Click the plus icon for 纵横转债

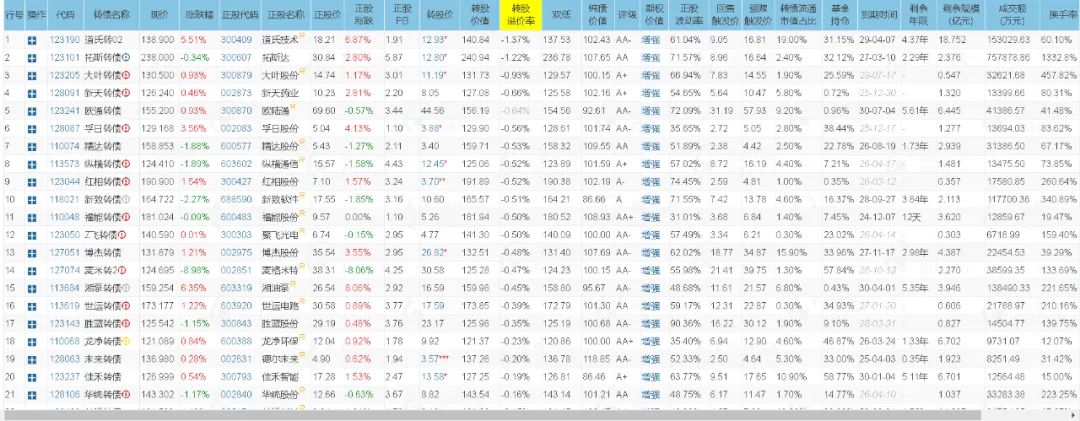click(32, 164)
